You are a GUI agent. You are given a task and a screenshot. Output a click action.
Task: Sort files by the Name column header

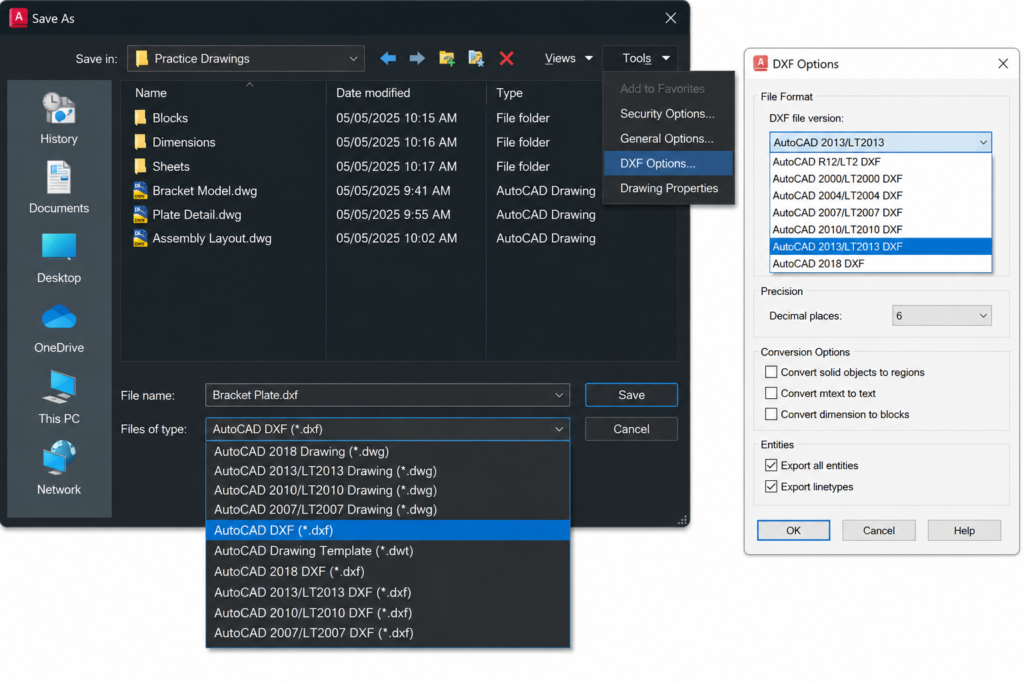pyautogui.click(x=151, y=93)
